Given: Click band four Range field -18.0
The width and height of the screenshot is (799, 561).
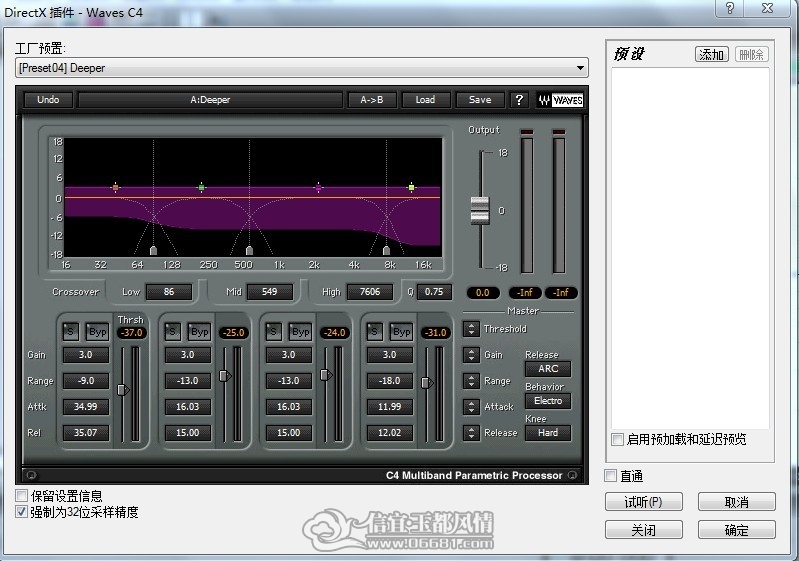Looking at the screenshot, I should tap(389, 381).
